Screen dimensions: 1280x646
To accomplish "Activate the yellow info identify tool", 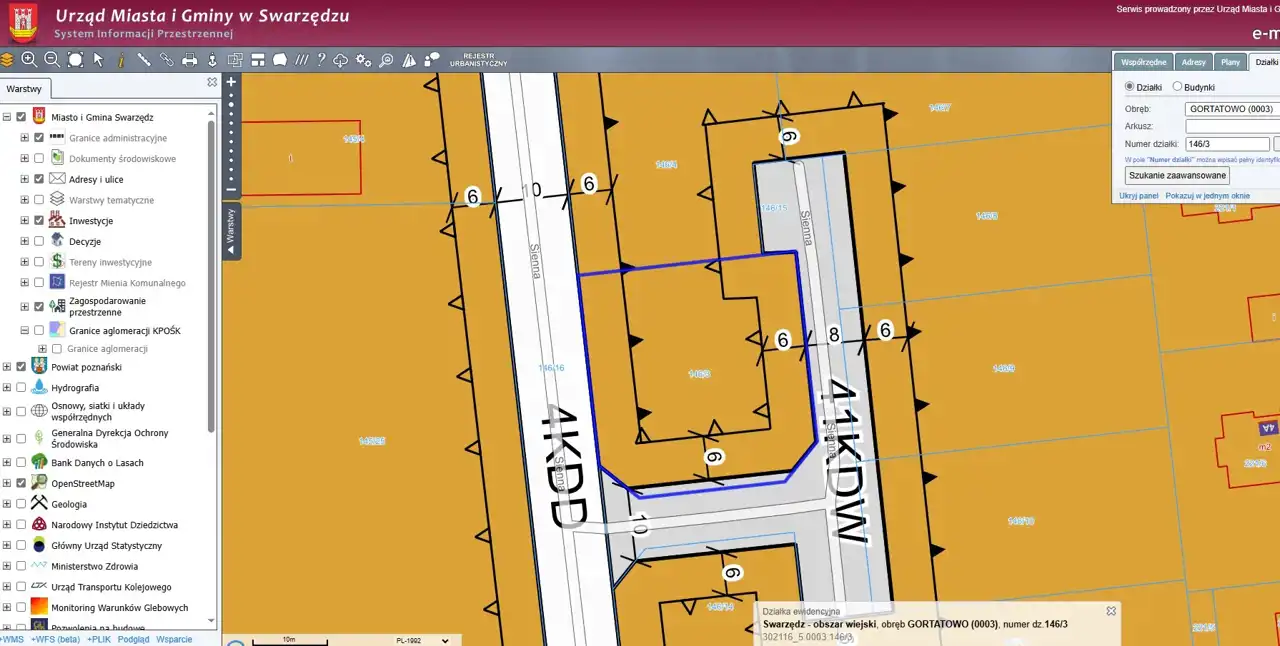I will 121,60.
